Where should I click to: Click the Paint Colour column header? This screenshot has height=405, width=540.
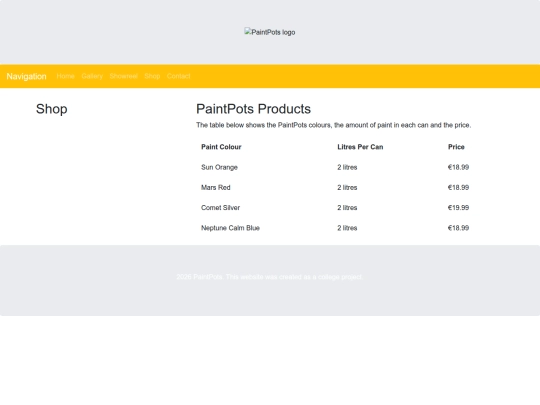pos(221,147)
